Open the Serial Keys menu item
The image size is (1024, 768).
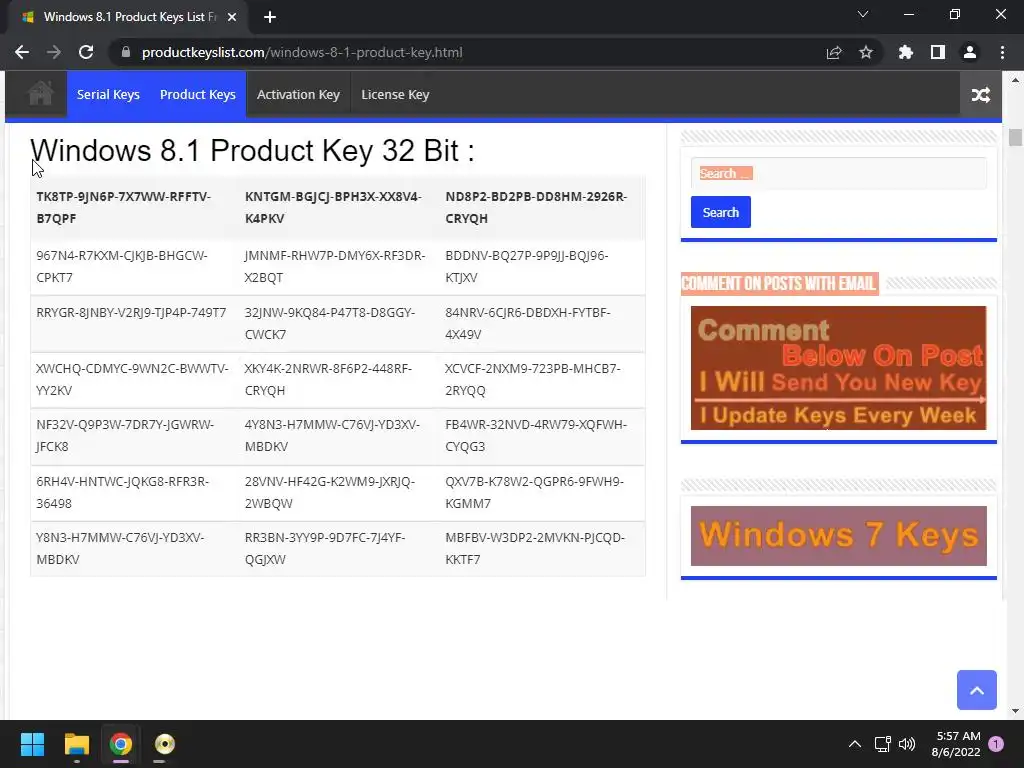coord(108,95)
